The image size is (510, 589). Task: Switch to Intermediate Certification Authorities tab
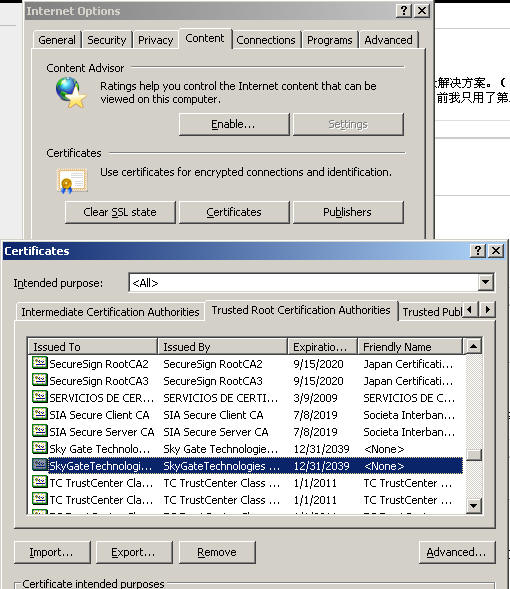110,312
